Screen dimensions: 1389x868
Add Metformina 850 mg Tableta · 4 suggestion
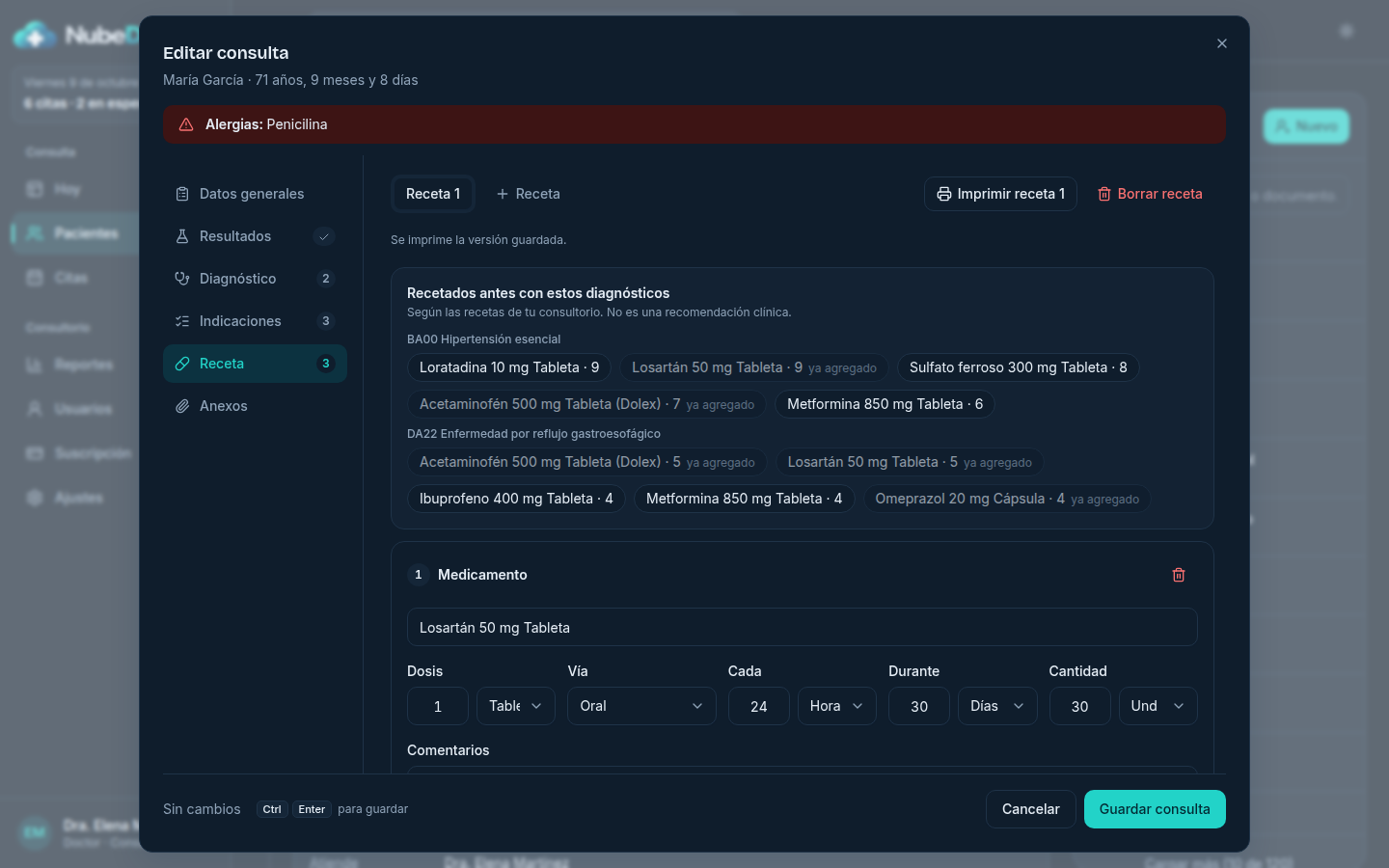click(744, 499)
